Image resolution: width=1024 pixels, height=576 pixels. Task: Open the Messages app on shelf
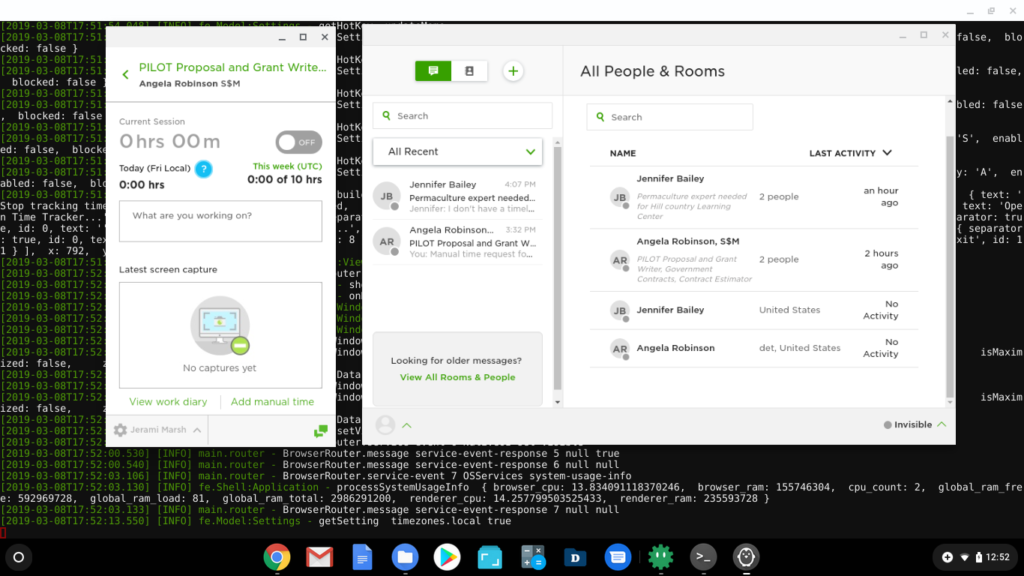[x=618, y=557]
